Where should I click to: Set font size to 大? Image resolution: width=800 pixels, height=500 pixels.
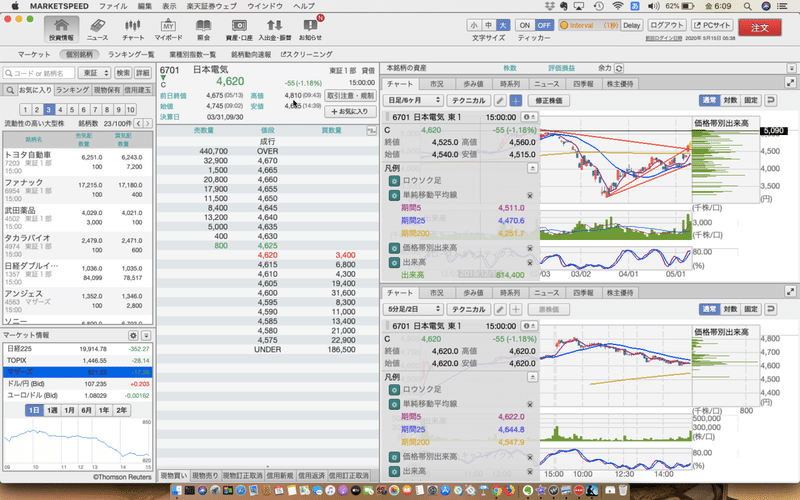(x=503, y=26)
